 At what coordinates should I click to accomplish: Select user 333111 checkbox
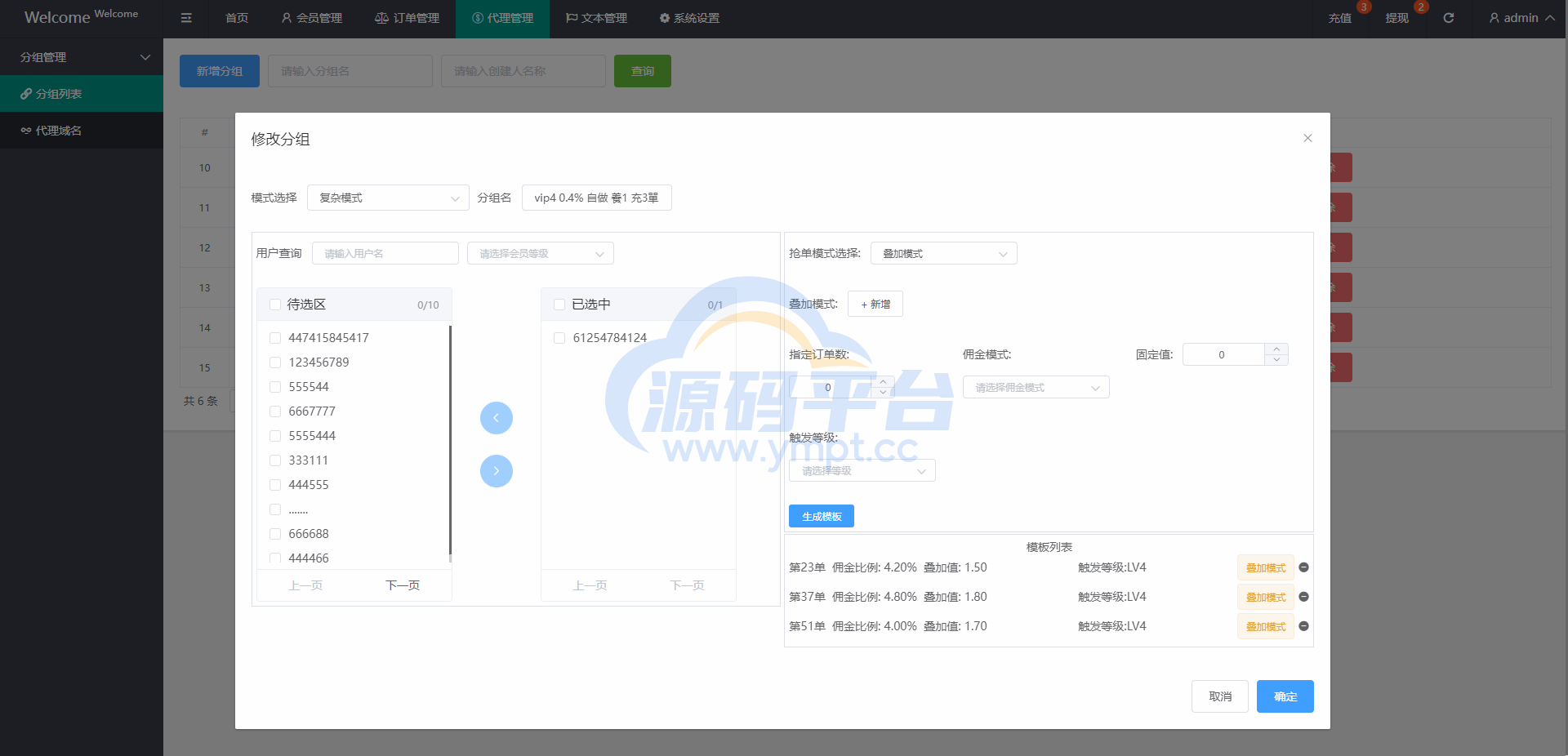(275, 460)
